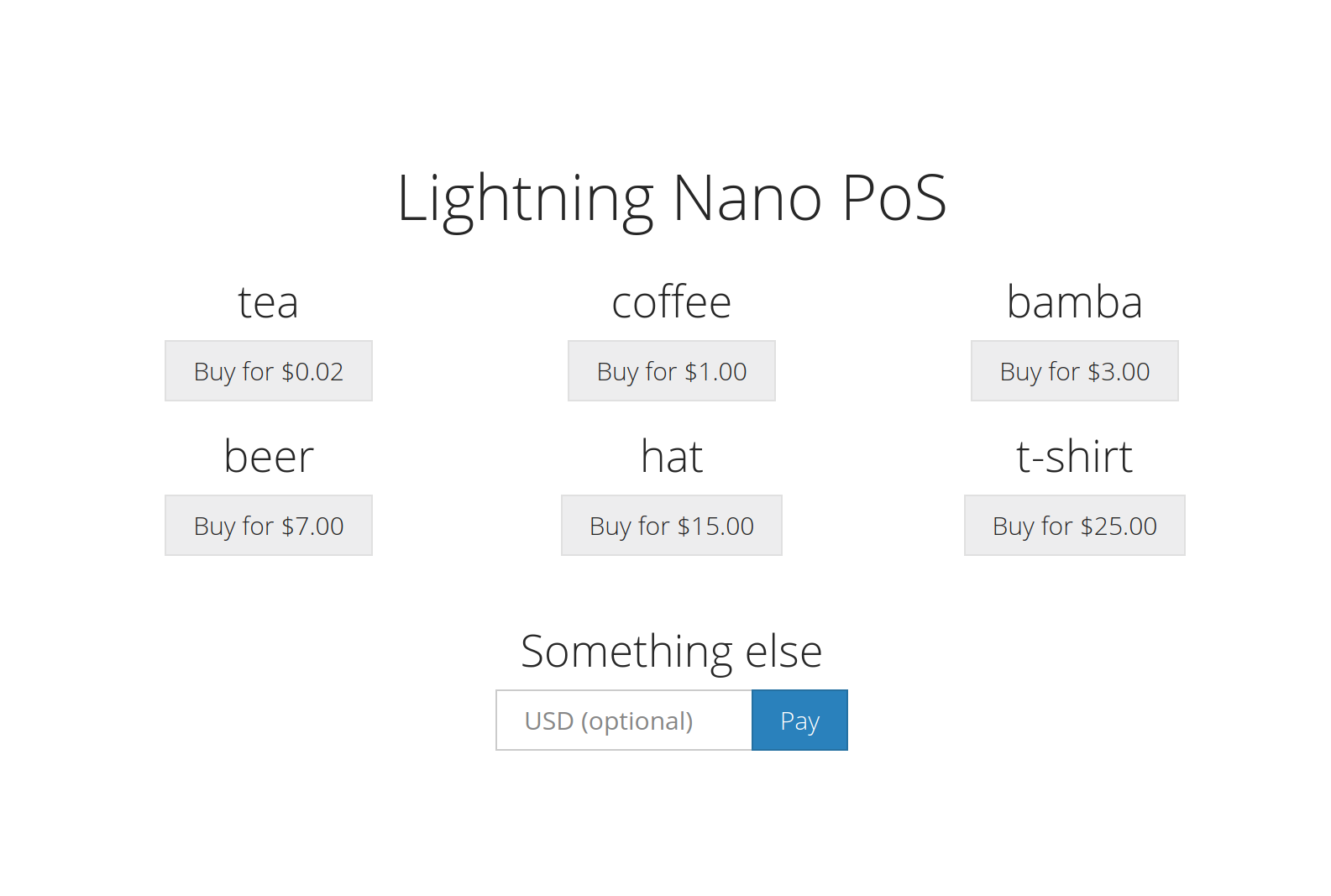Order the hat for $15.00
This screenshot has width=1331, height=896.
click(672, 525)
